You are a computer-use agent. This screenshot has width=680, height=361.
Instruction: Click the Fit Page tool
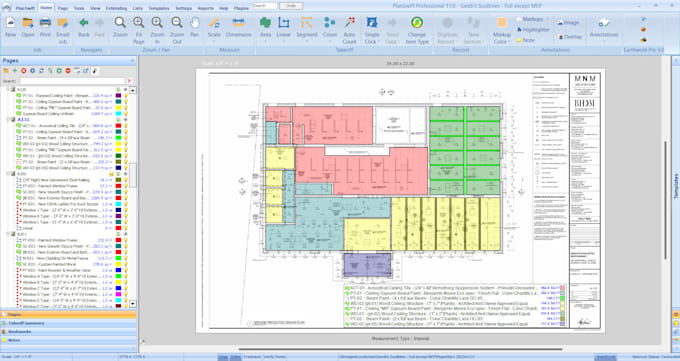[139, 30]
